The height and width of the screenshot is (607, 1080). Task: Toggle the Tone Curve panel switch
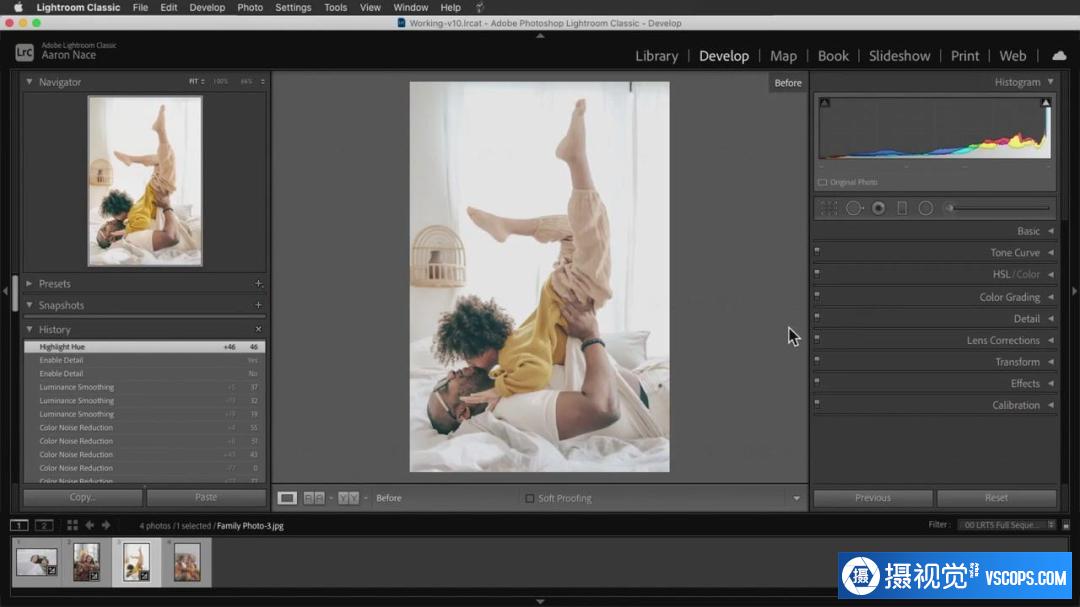(x=817, y=252)
